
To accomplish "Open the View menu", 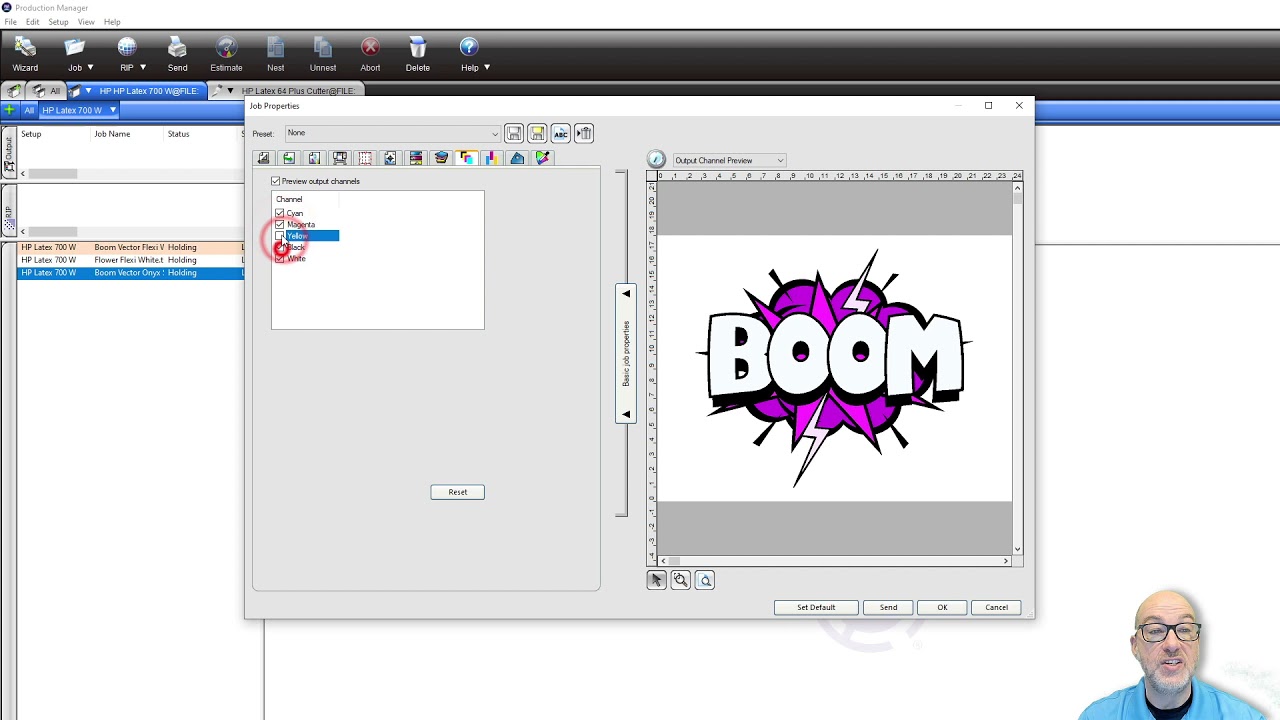I will coord(86,22).
